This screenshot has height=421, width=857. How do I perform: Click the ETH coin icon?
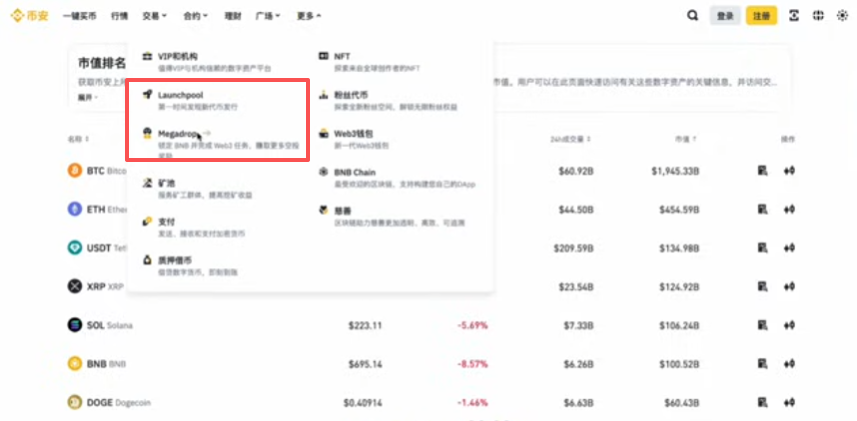coord(75,209)
